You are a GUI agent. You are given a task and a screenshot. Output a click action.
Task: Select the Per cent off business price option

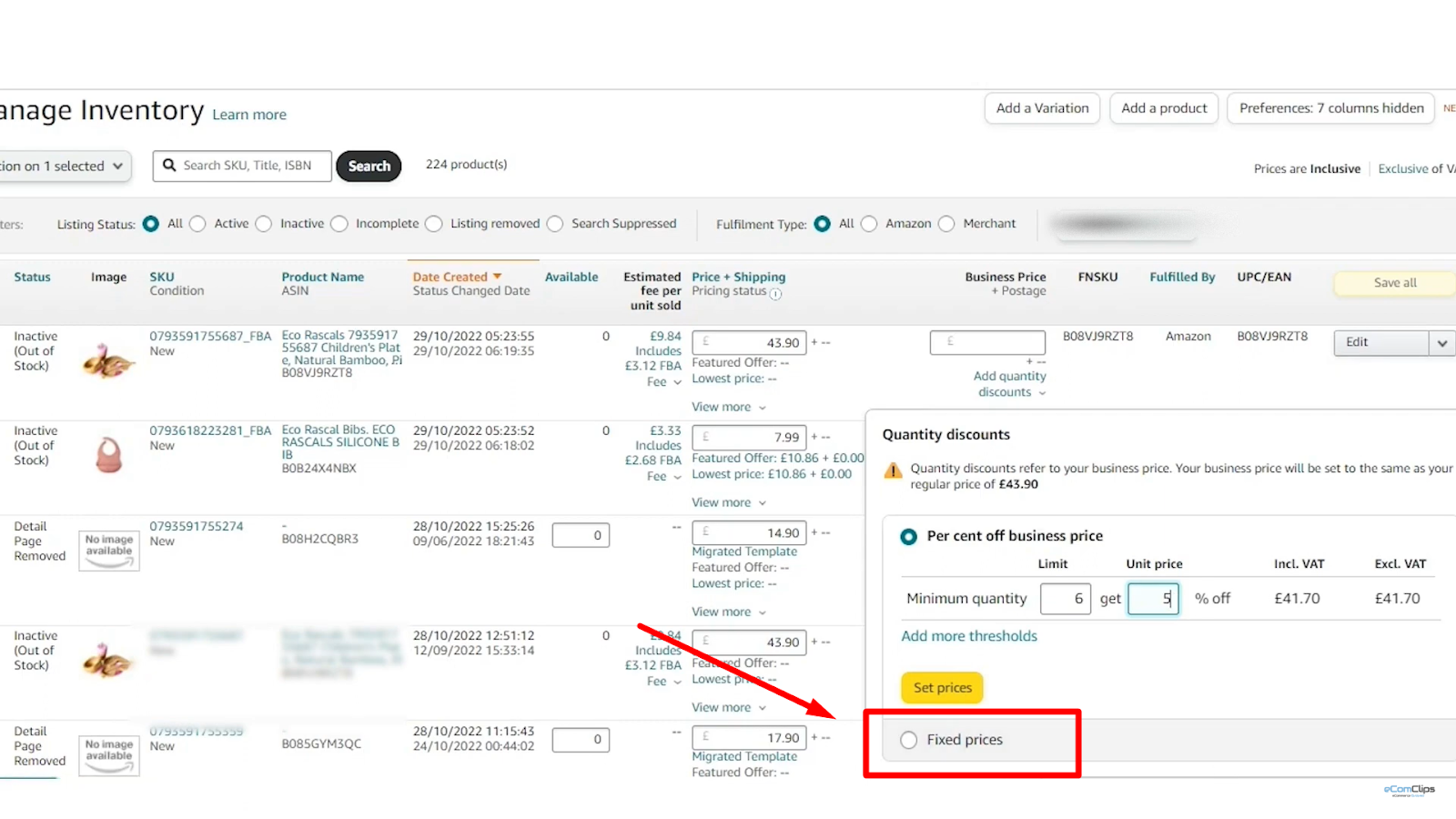[908, 537]
